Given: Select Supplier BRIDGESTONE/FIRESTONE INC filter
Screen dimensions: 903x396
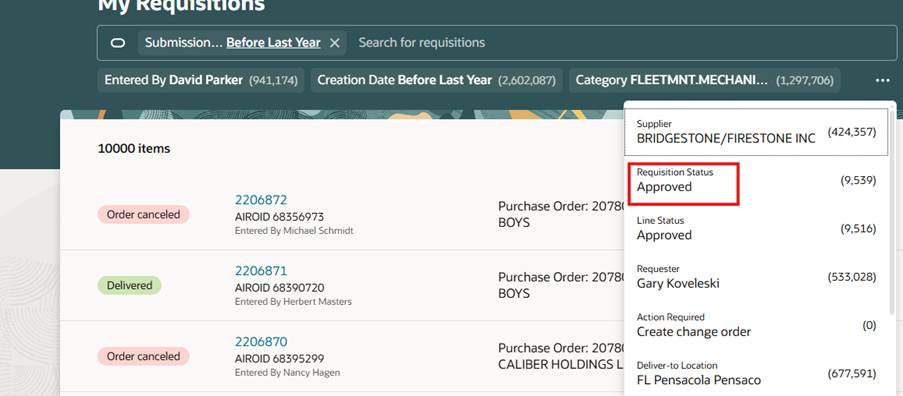Looking at the screenshot, I should tap(756, 132).
